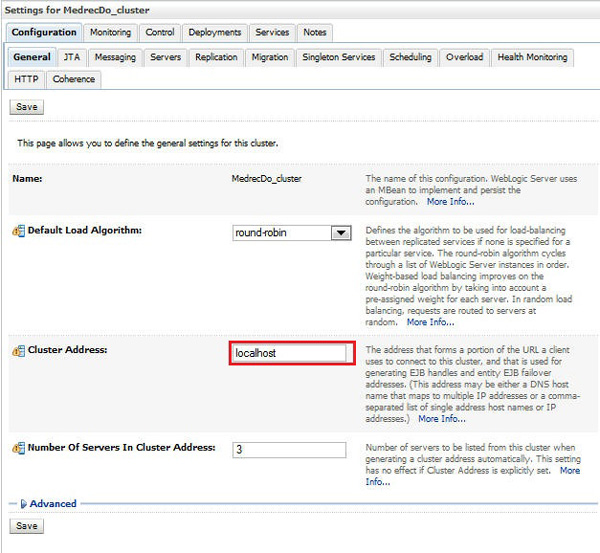Open More Info link for Cluster Address

tap(442, 419)
